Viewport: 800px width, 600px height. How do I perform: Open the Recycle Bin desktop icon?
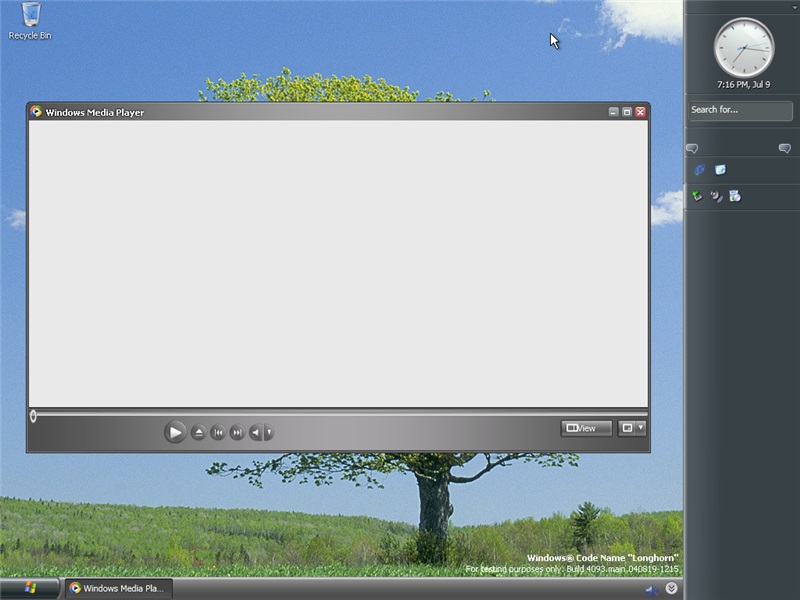30,21
